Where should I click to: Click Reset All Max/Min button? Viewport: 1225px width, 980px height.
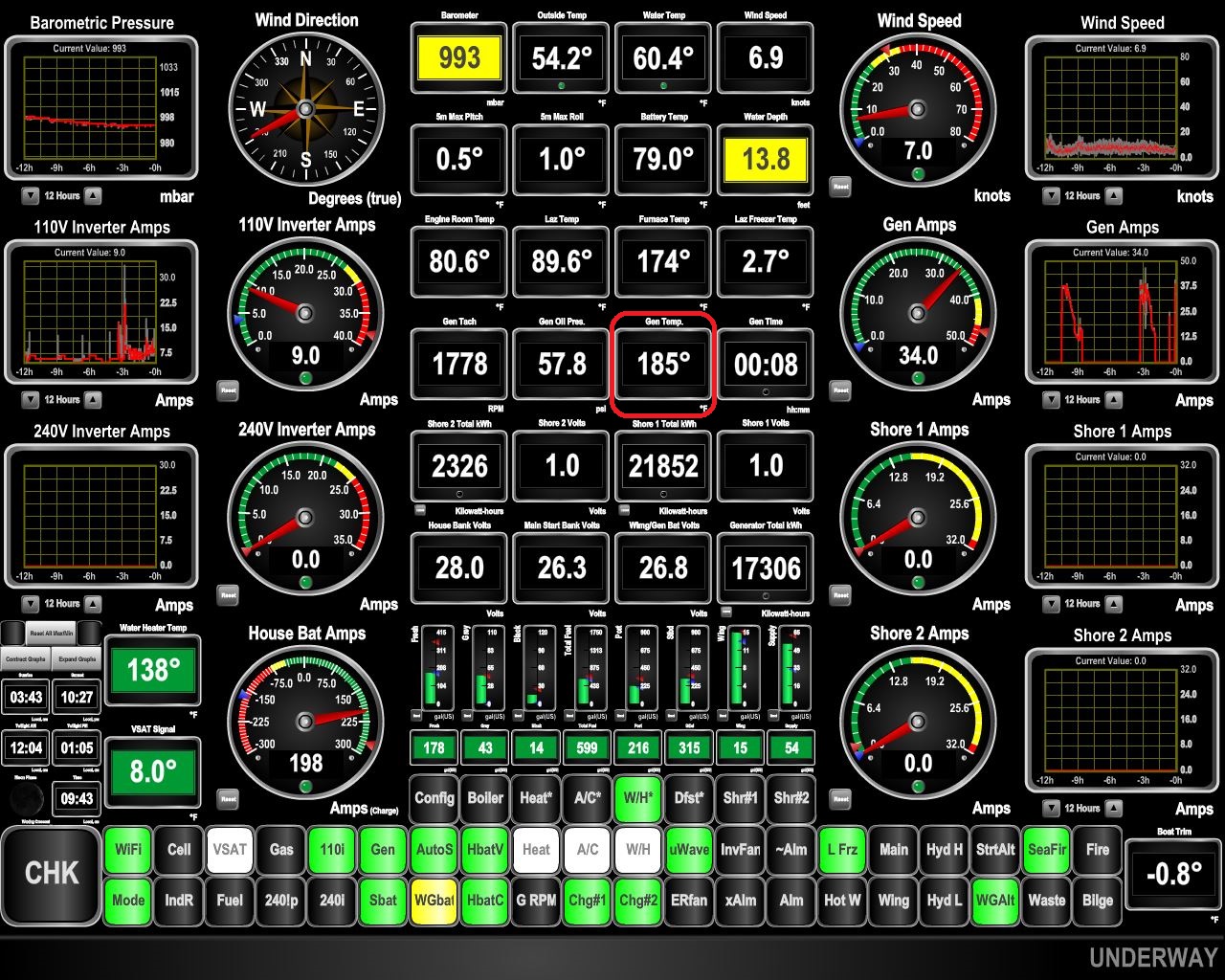(51, 633)
